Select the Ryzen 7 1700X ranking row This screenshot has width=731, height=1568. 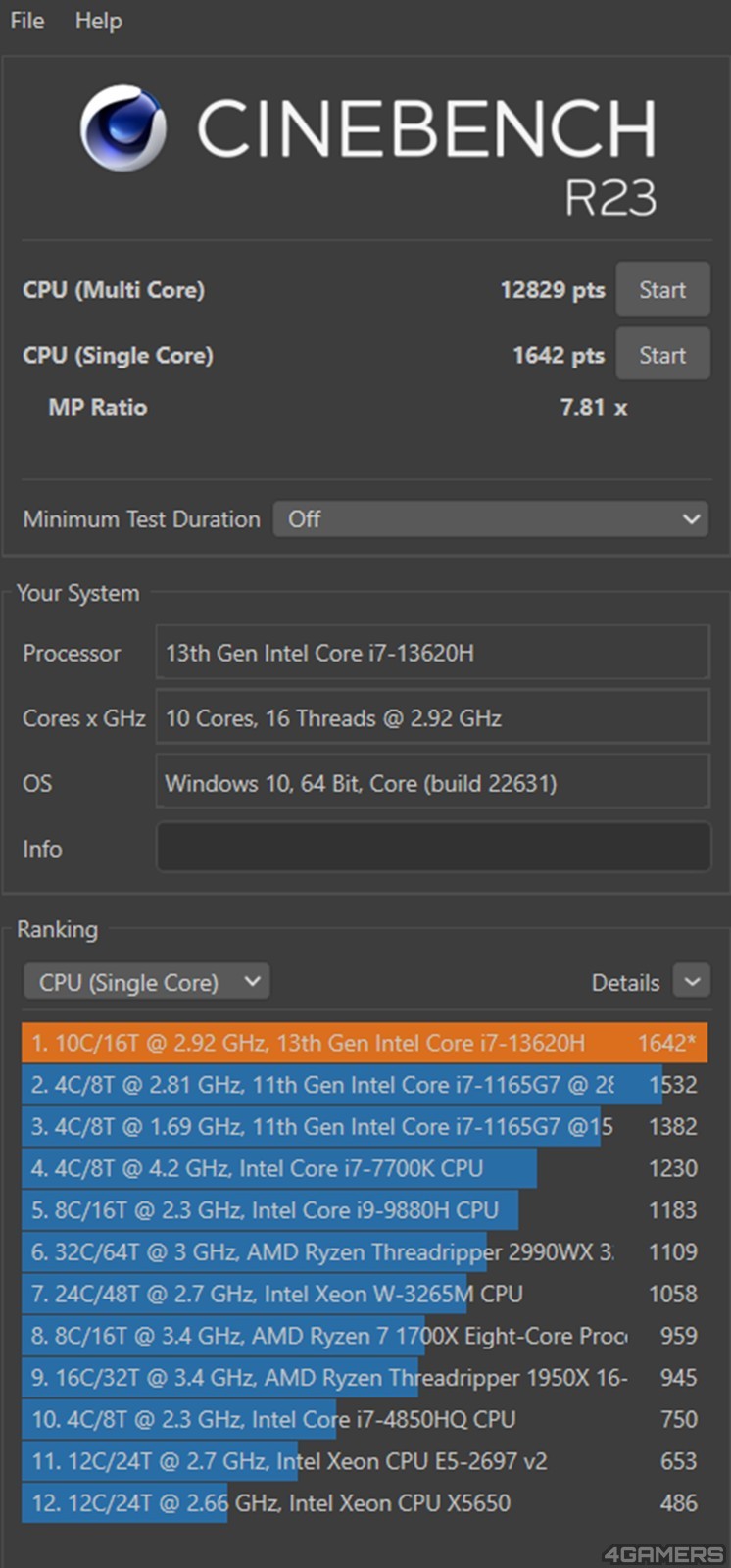[x=364, y=1336]
